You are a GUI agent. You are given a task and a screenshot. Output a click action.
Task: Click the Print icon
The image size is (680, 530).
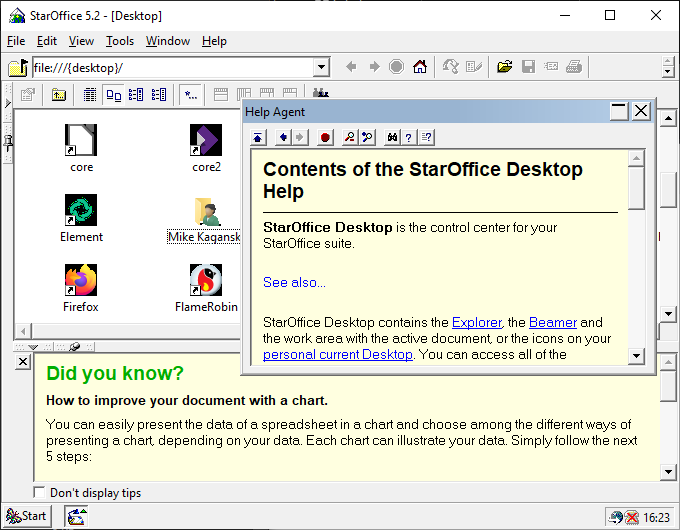click(574, 67)
